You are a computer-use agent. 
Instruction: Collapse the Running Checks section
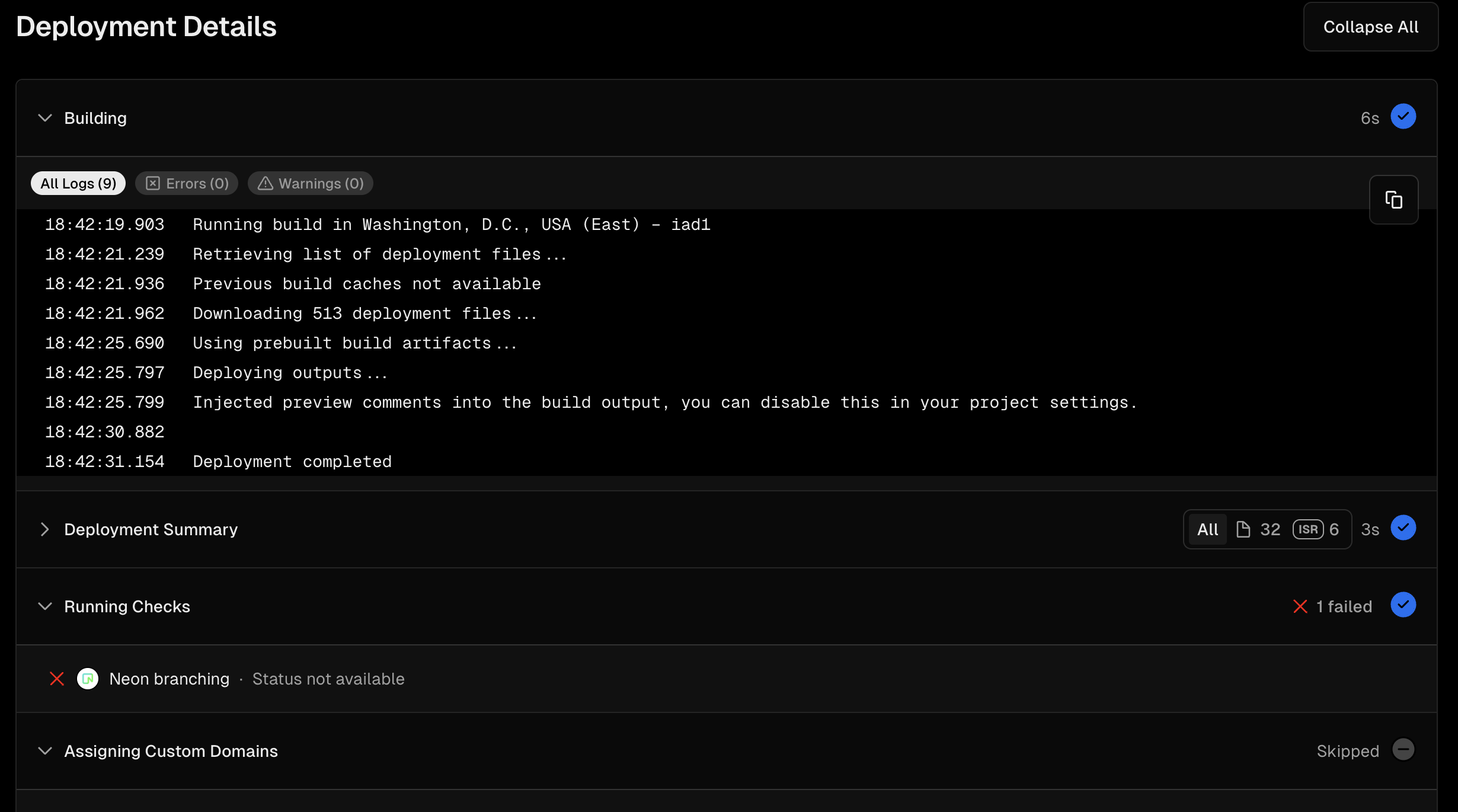point(45,606)
